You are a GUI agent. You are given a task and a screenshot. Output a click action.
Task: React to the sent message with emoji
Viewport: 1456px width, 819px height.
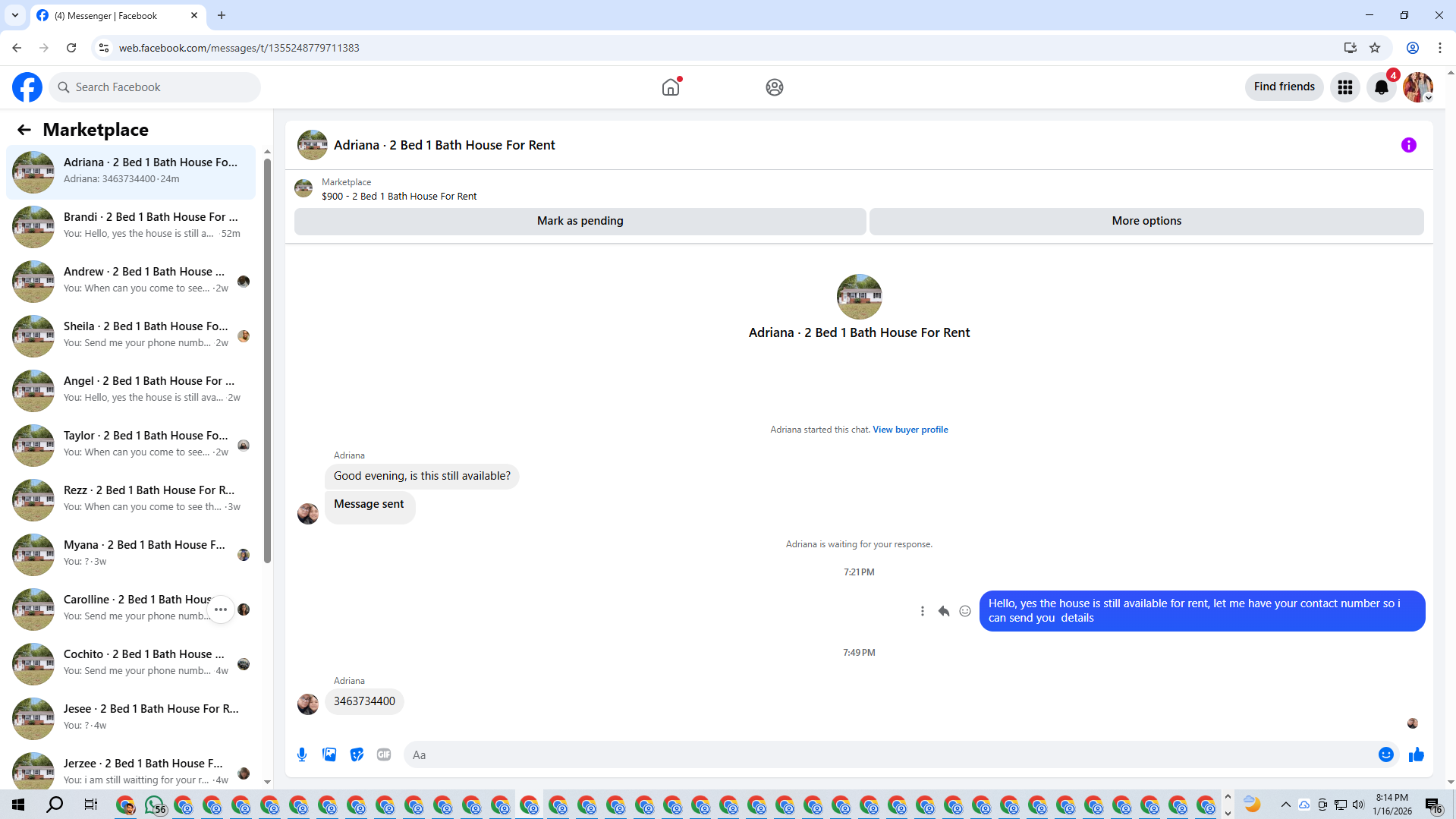pyautogui.click(x=965, y=611)
